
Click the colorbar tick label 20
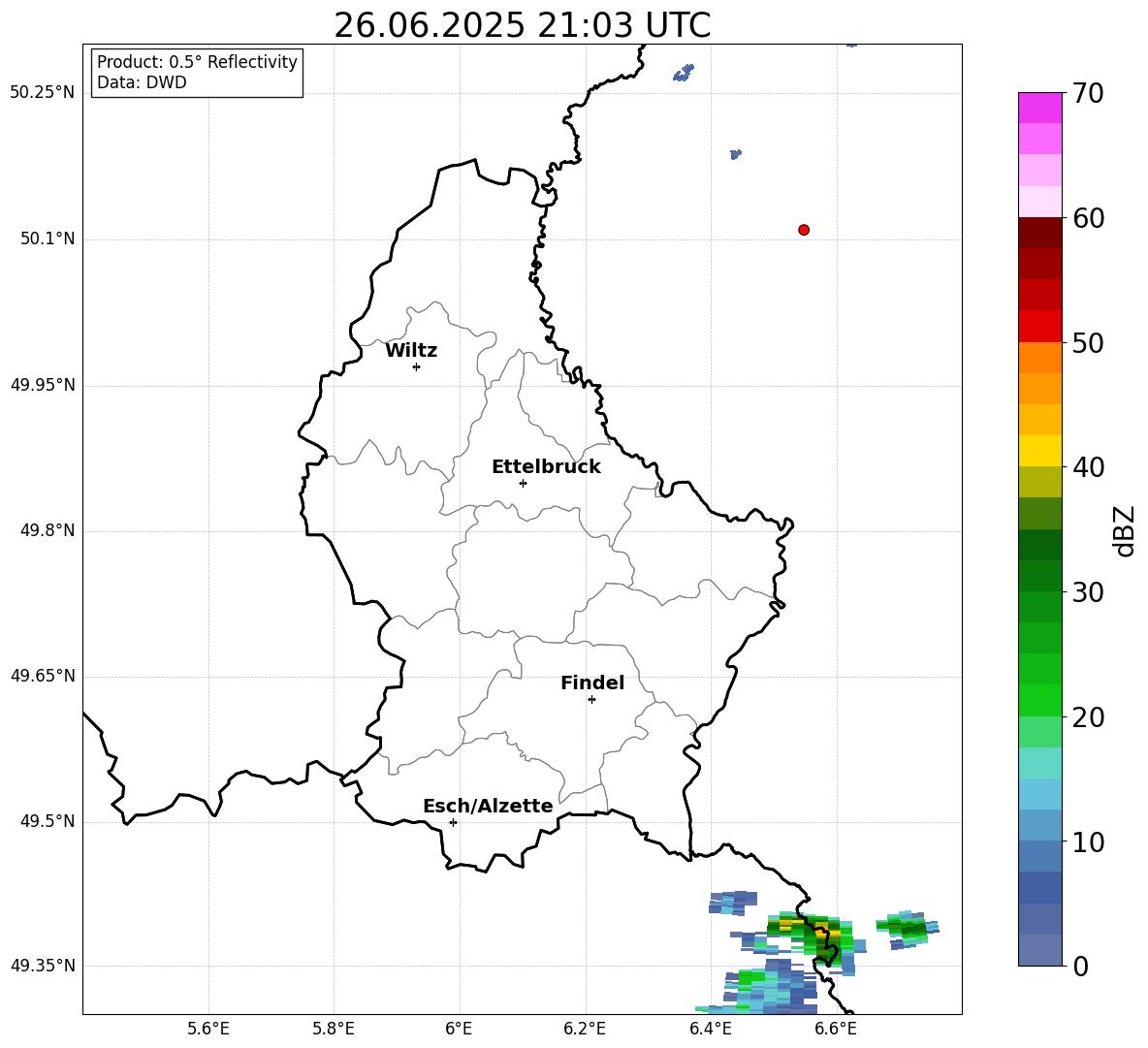[x=1088, y=717]
